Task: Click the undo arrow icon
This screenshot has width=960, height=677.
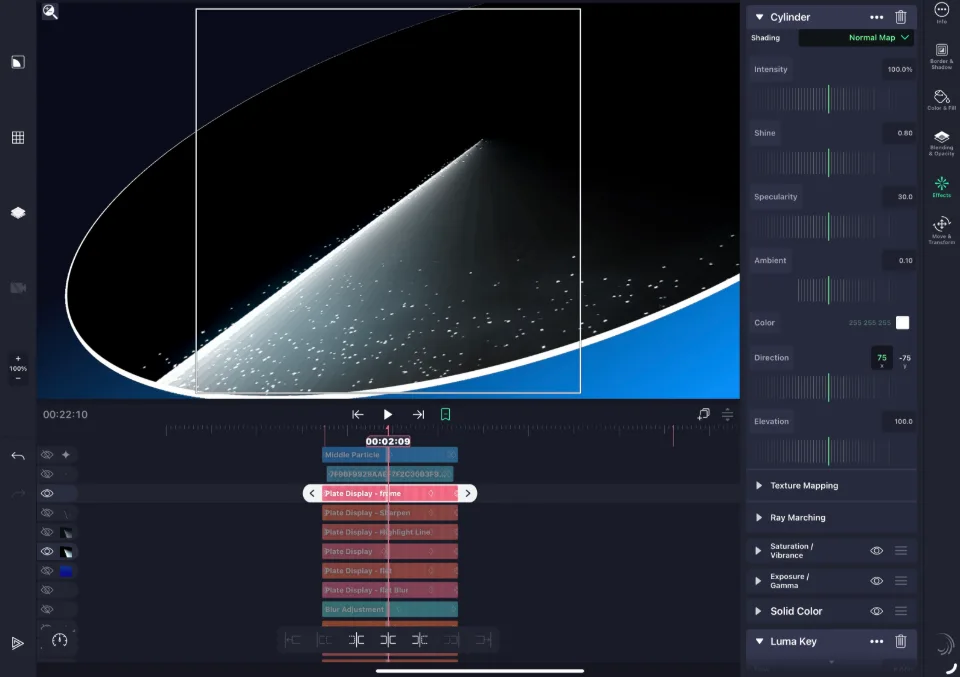Action: tap(18, 456)
